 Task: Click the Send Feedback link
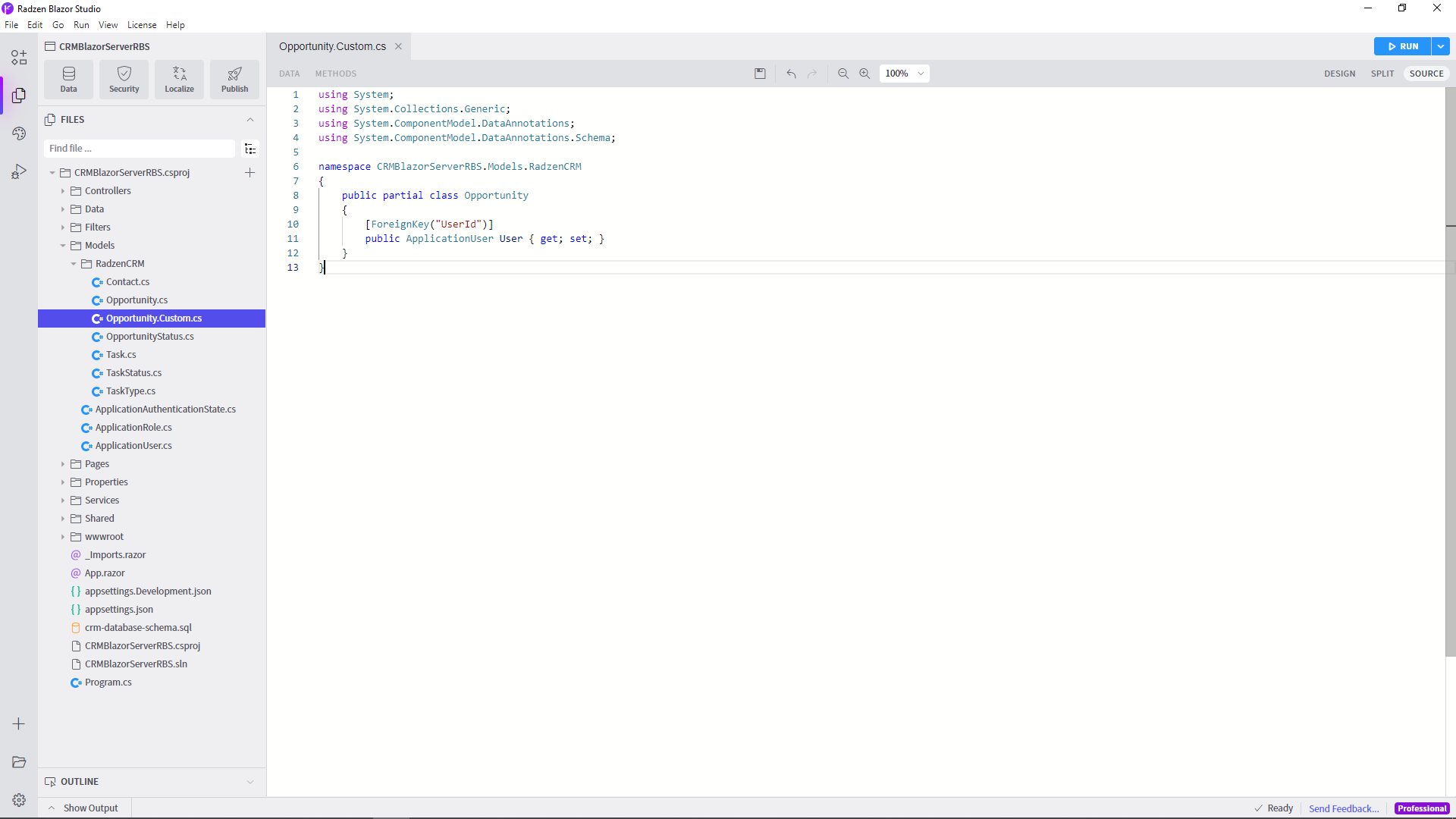point(1344,809)
